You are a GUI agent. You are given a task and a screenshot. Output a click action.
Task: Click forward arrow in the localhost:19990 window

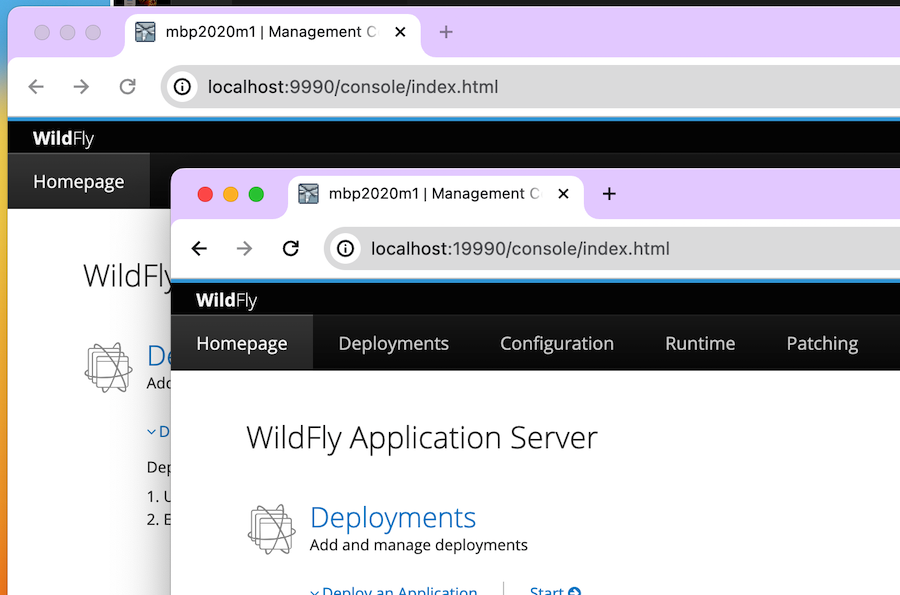[244, 249]
